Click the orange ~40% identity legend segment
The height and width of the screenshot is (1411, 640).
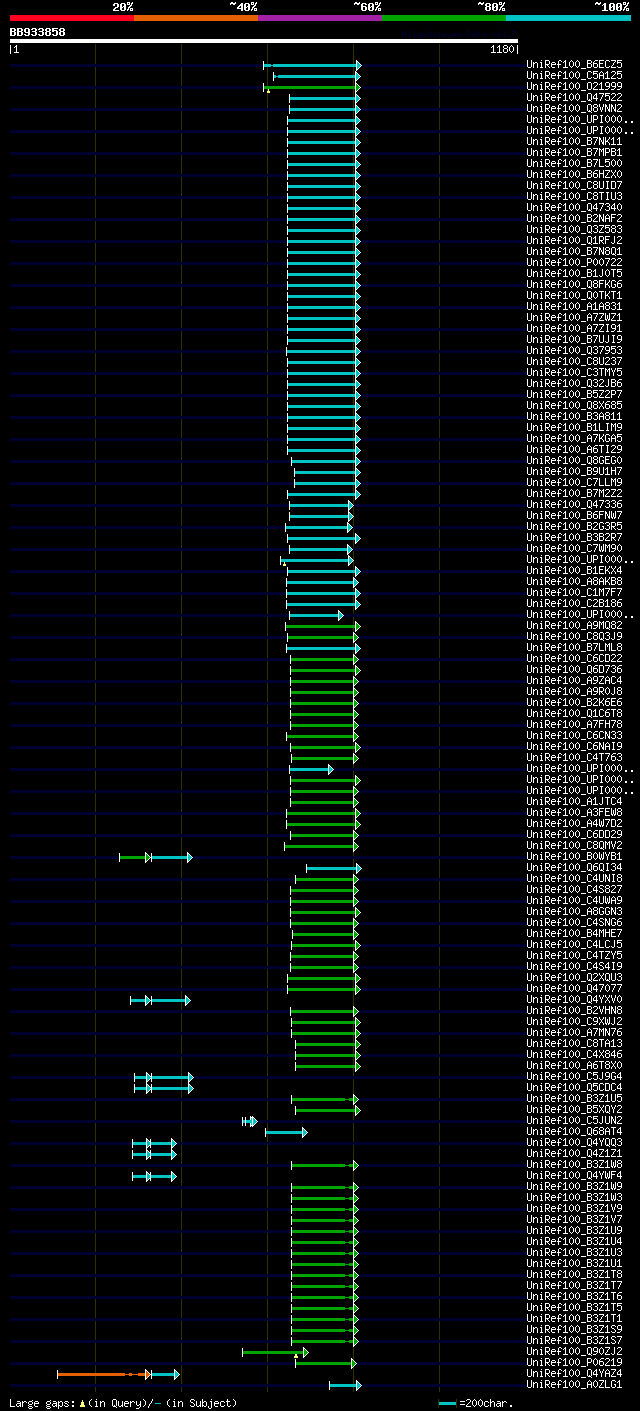pos(196,18)
